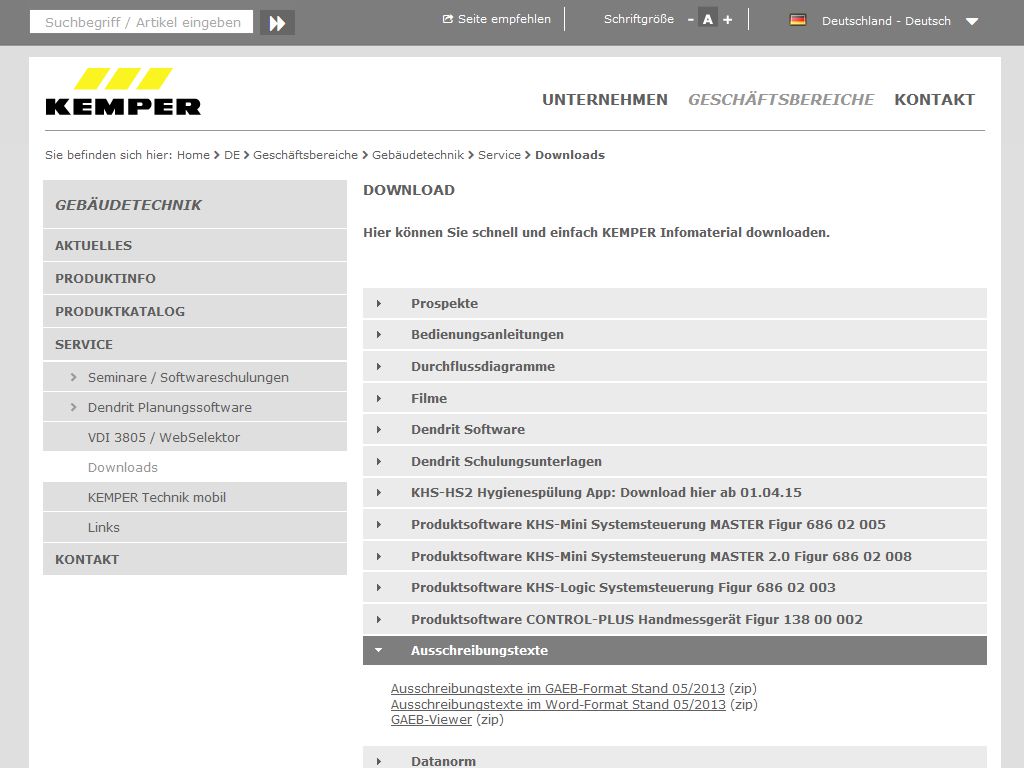Collapse the Ausschreibungstexte section
The image size is (1024, 768).
(x=675, y=650)
